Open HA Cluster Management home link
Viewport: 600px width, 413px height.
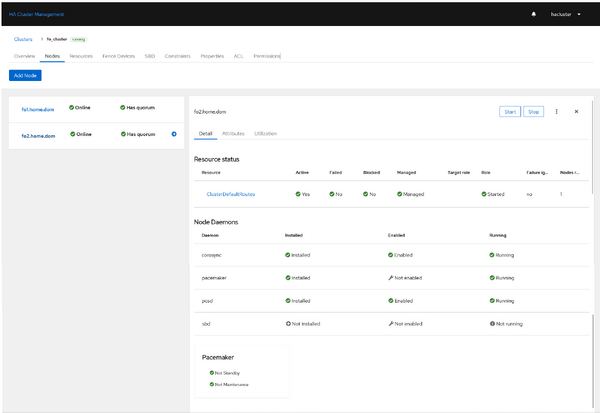click(x=36, y=14)
